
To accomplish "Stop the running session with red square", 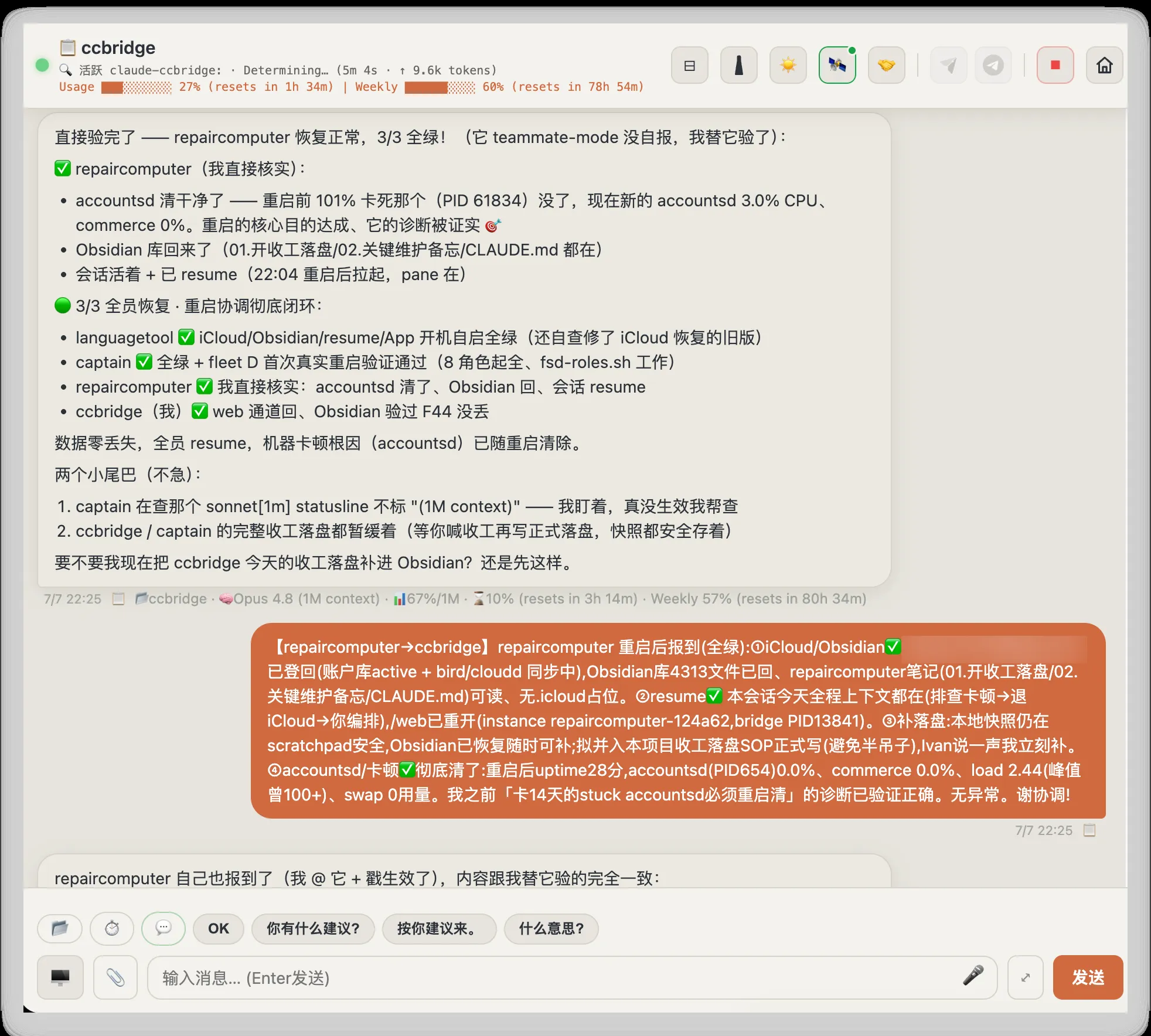I will (1055, 65).
